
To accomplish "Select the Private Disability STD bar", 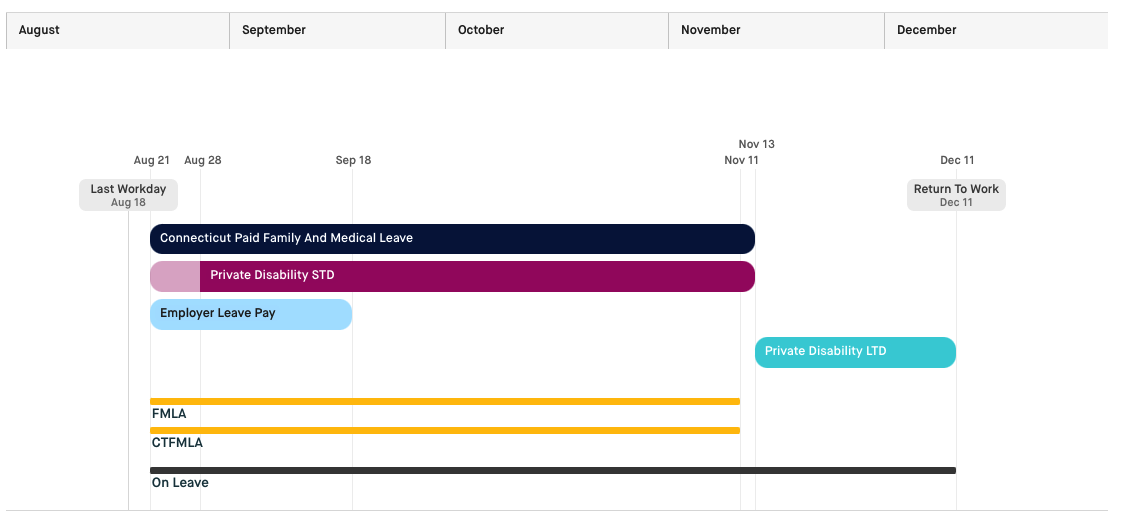I will coord(477,276).
